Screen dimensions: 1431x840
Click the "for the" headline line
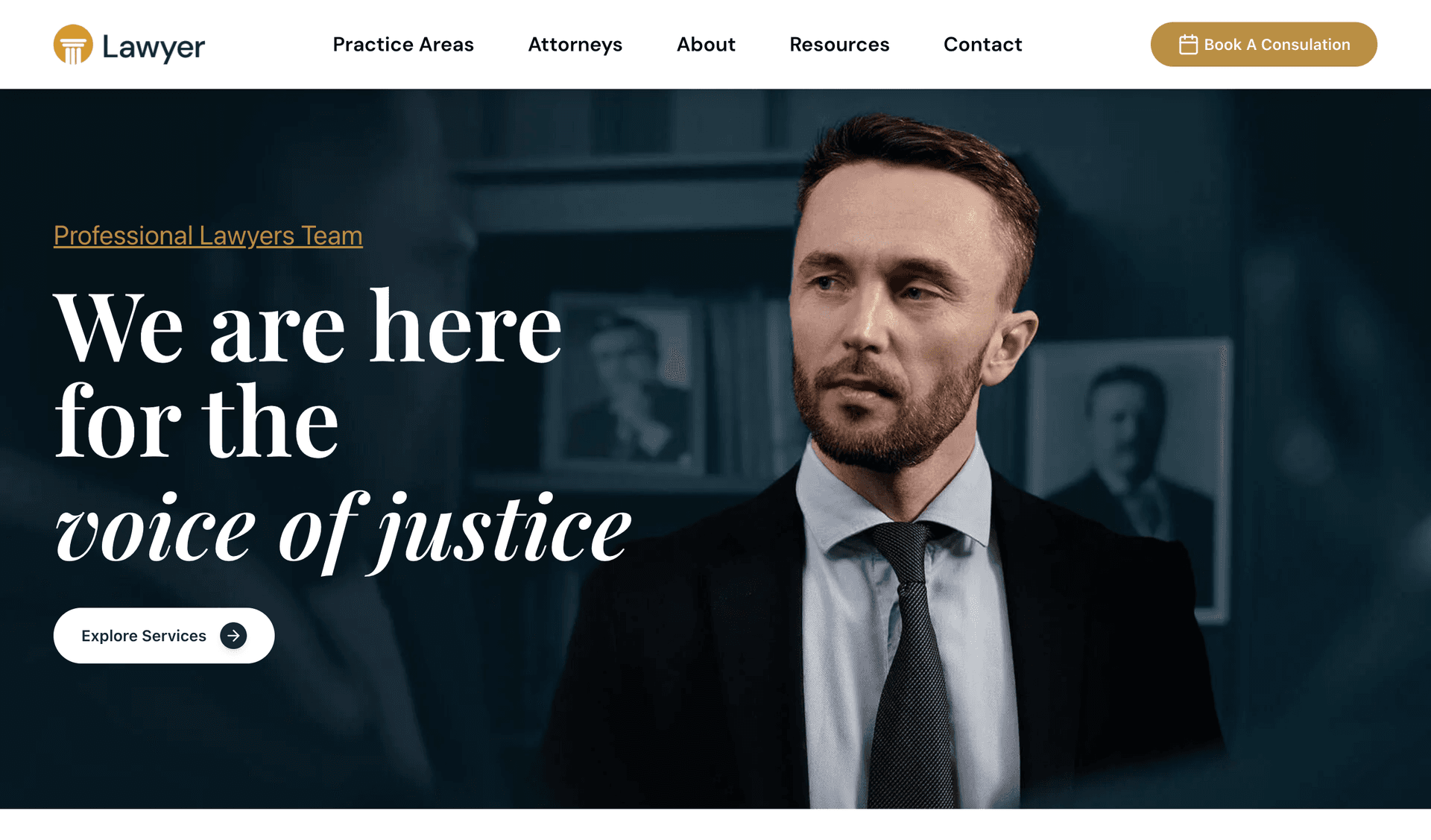[197, 421]
